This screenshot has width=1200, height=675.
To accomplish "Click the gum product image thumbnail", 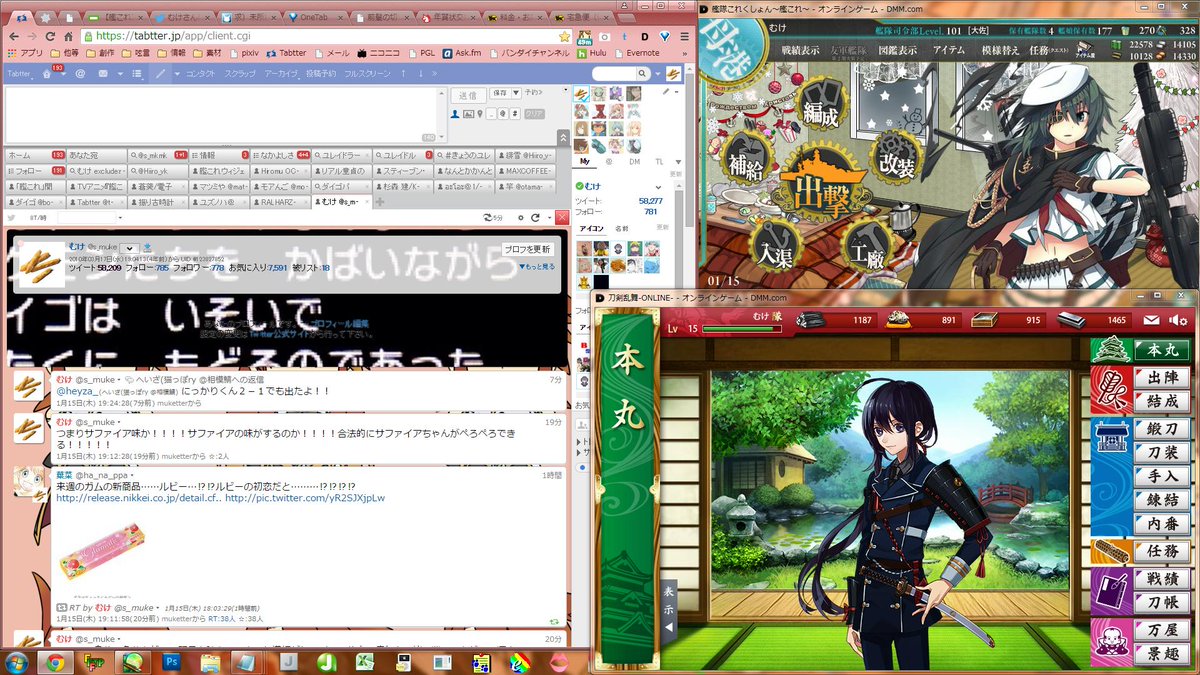I will [x=103, y=550].
